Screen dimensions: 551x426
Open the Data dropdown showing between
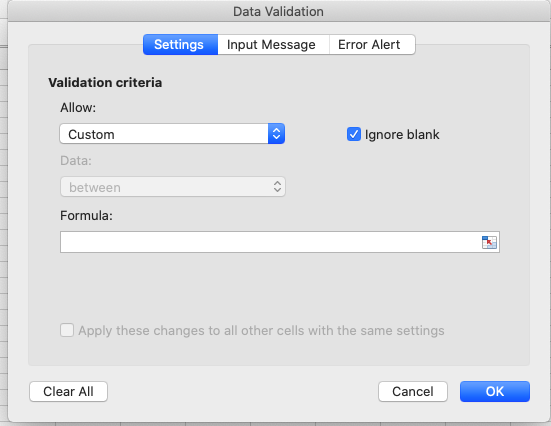(173, 187)
